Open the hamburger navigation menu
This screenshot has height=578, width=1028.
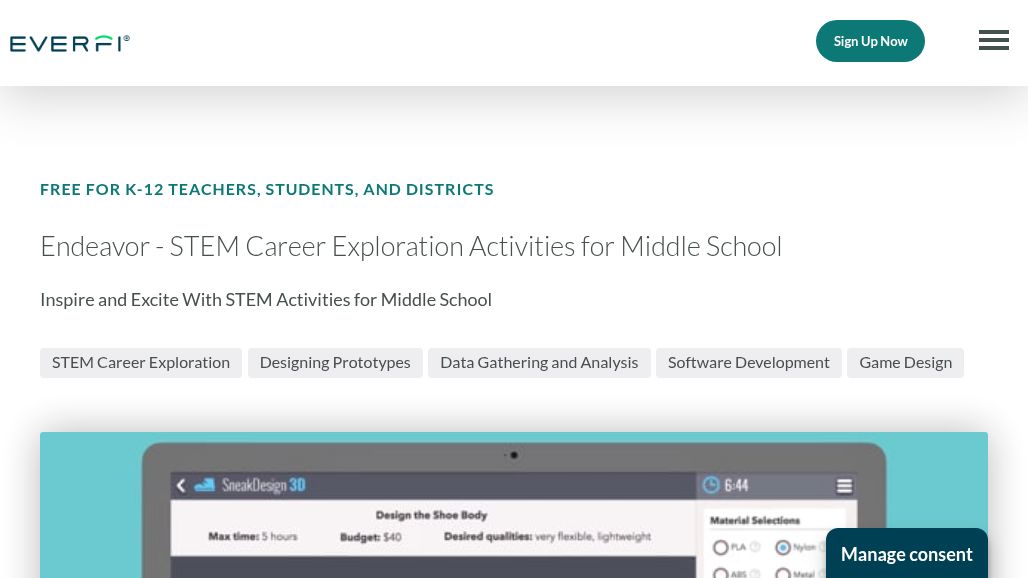point(994,40)
